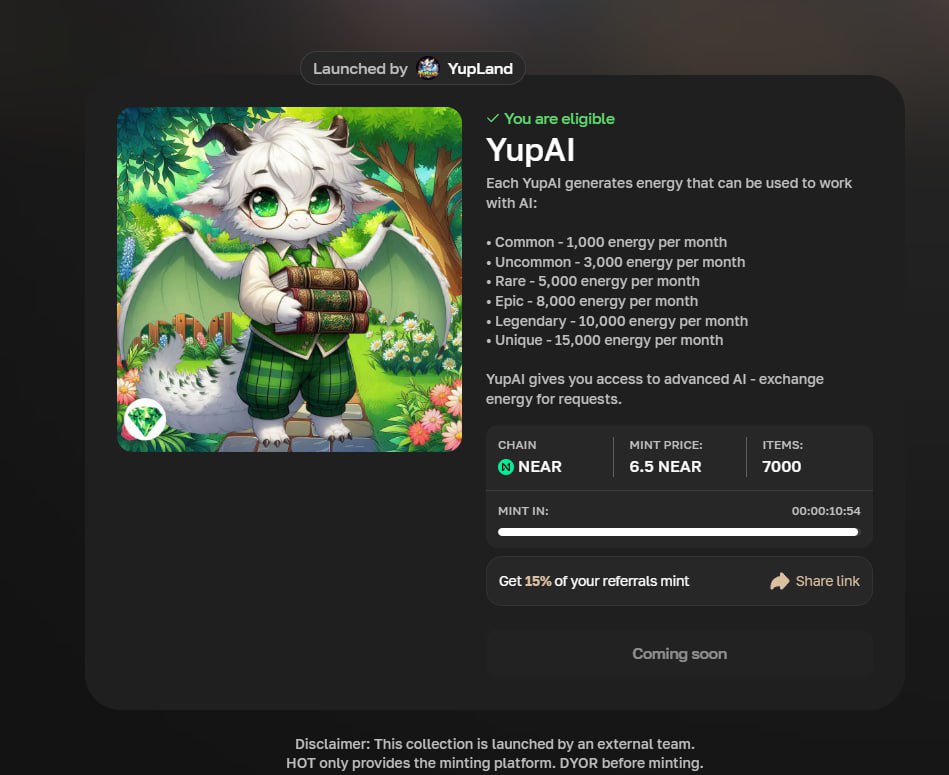Click the green emerald rarity badge
Viewport: 949px width, 775px height.
click(145, 419)
